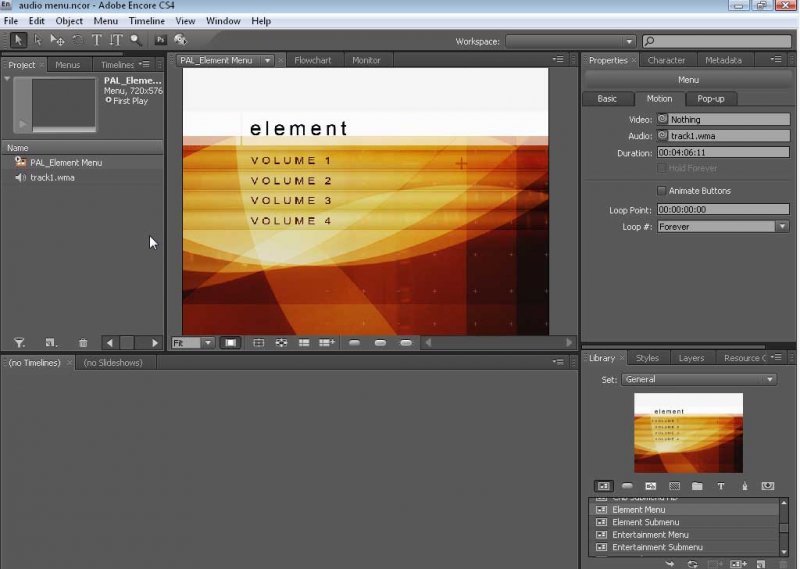
Task: Select the Zoom tool magnifier
Action: [136, 40]
